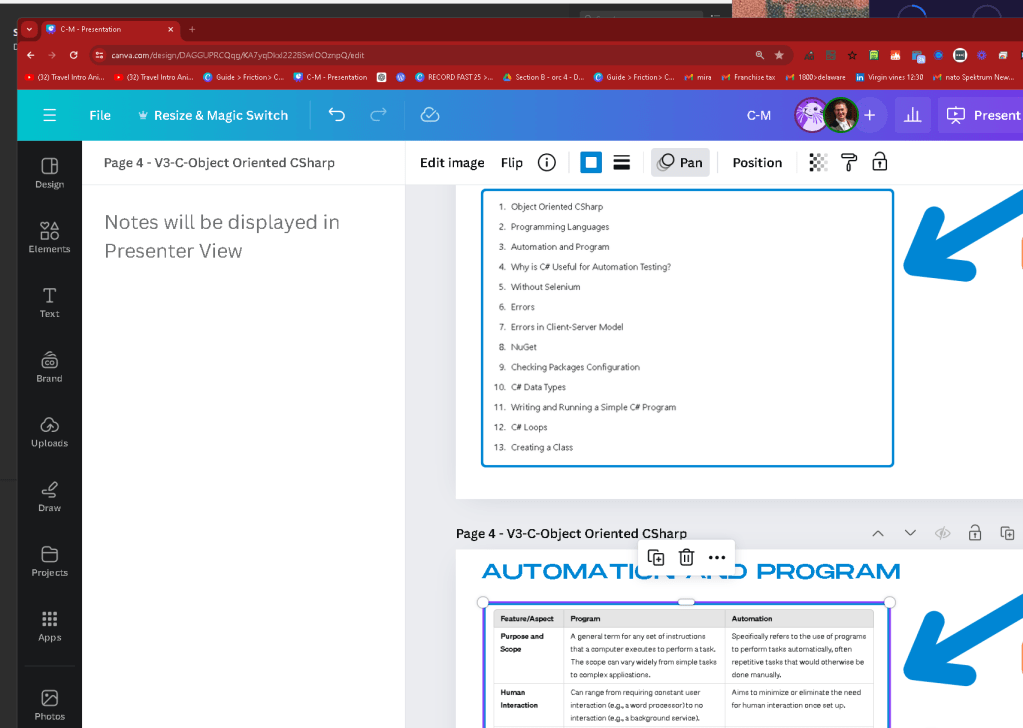Move Page 4 up with the chevron

(878, 534)
